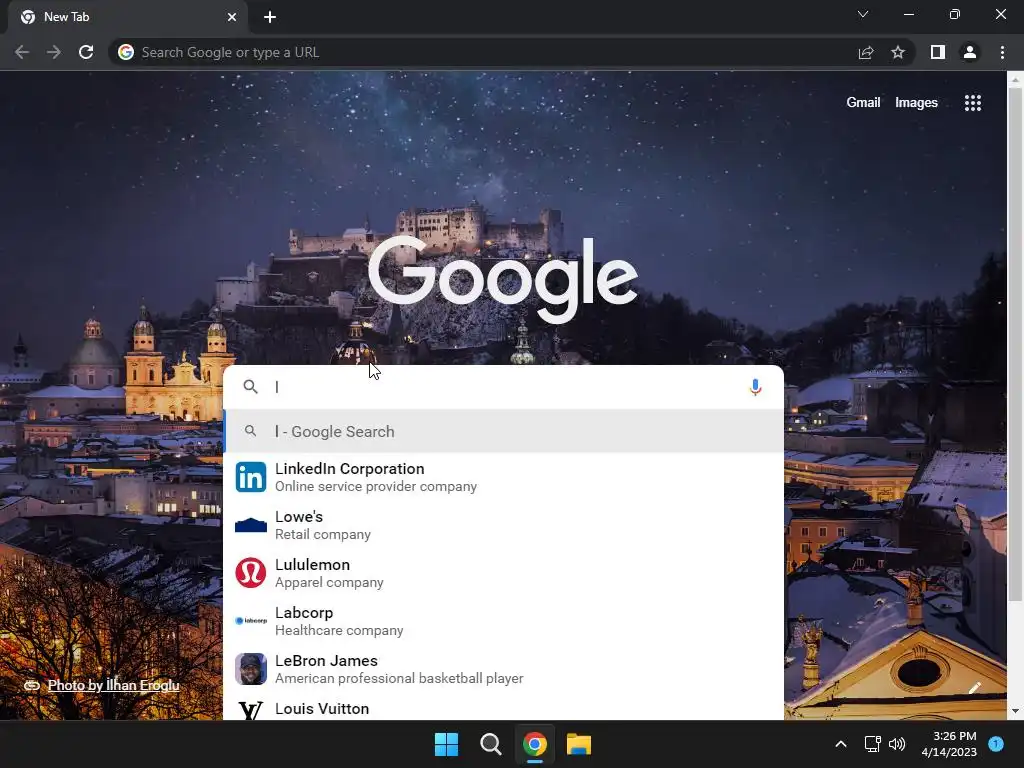Share this page icon in address bar
Image resolution: width=1024 pixels, height=768 pixels.
(866, 52)
